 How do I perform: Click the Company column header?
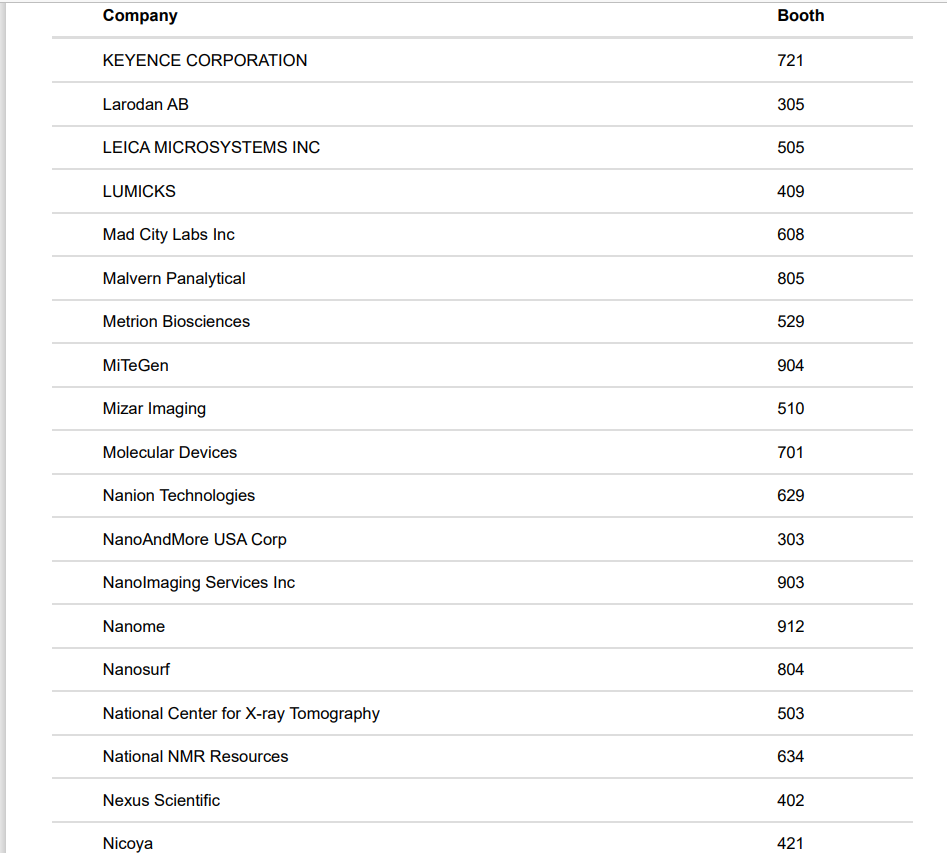click(x=140, y=16)
